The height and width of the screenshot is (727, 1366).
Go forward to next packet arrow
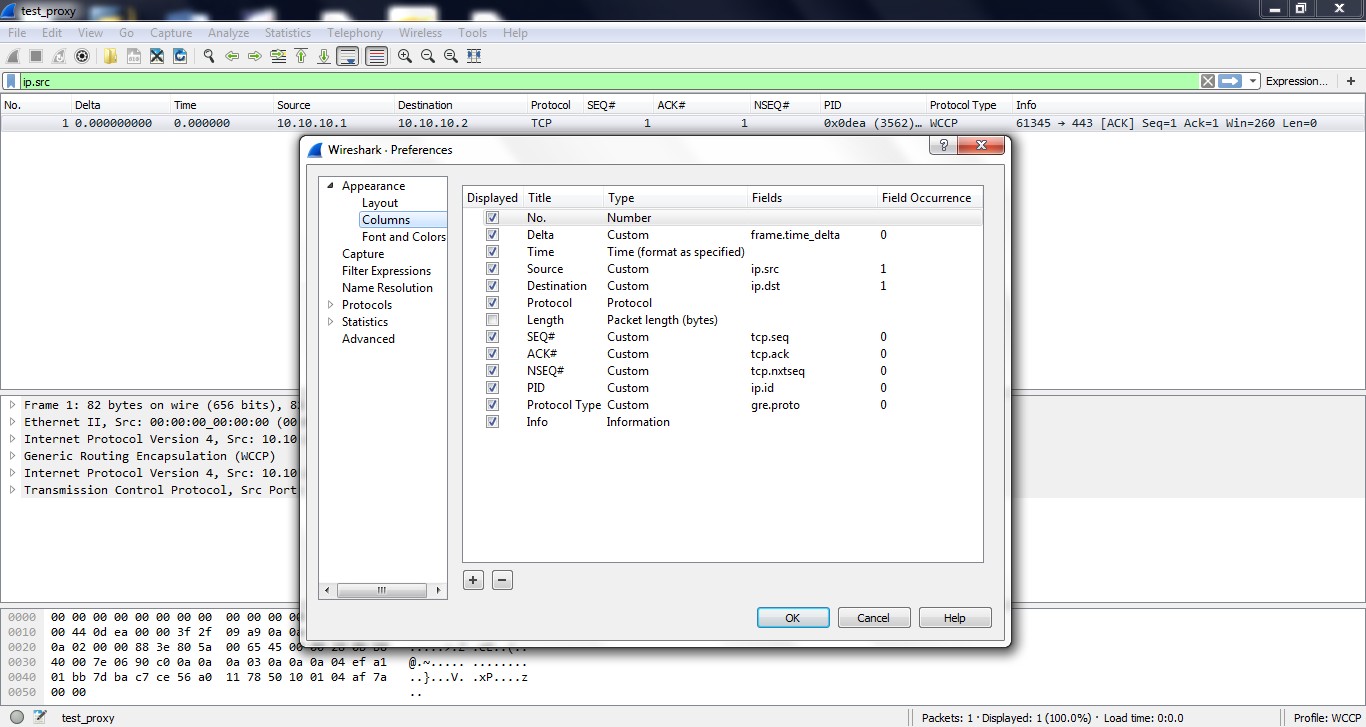coord(255,56)
